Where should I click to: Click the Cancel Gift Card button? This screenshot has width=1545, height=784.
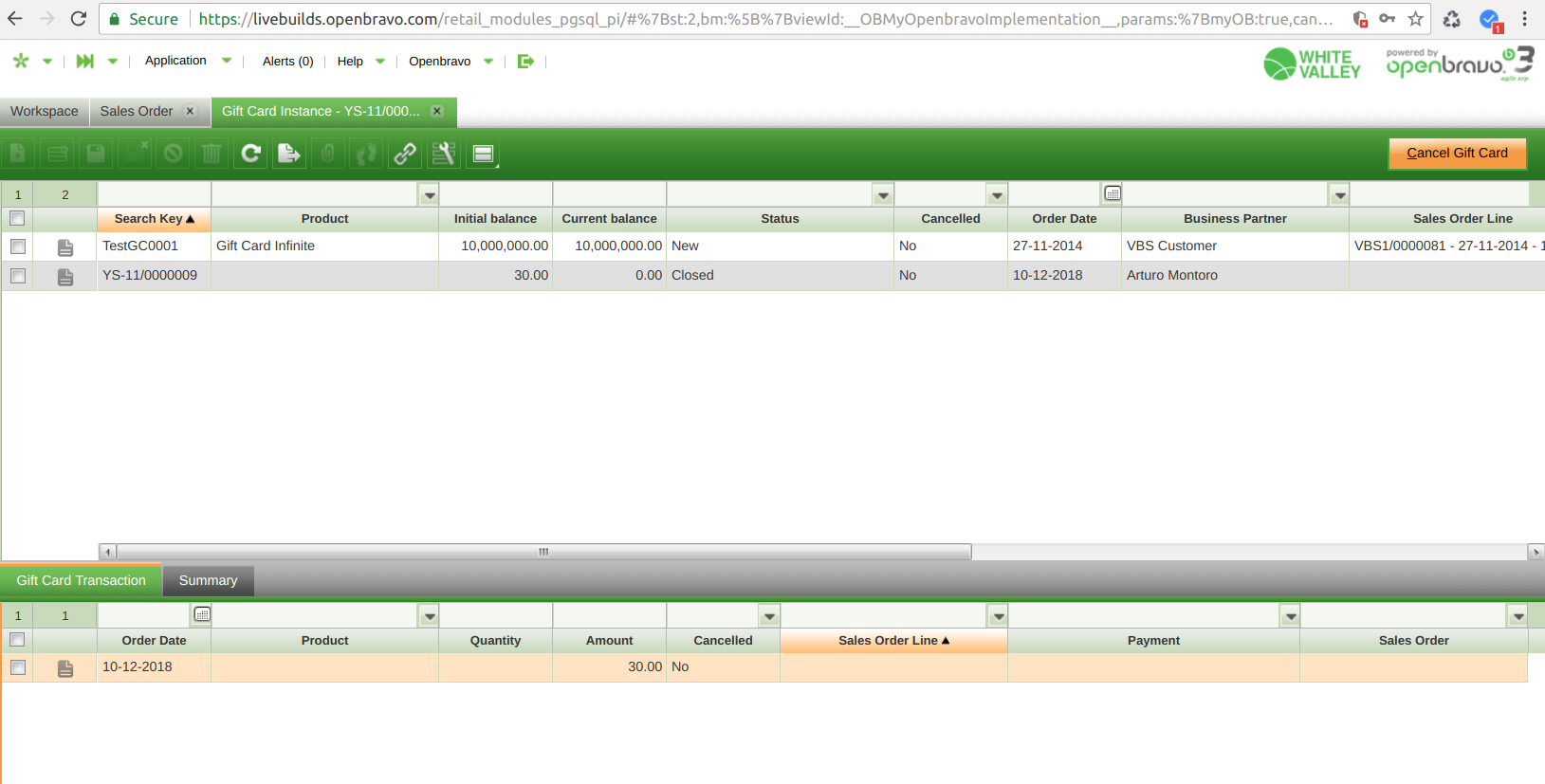coord(1458,153)
